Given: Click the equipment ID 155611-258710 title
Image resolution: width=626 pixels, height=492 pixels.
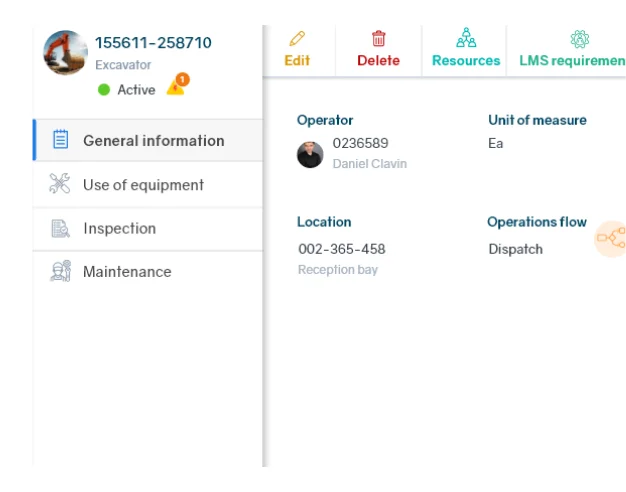Looking at the screenshot, I should tap(153, 43).
